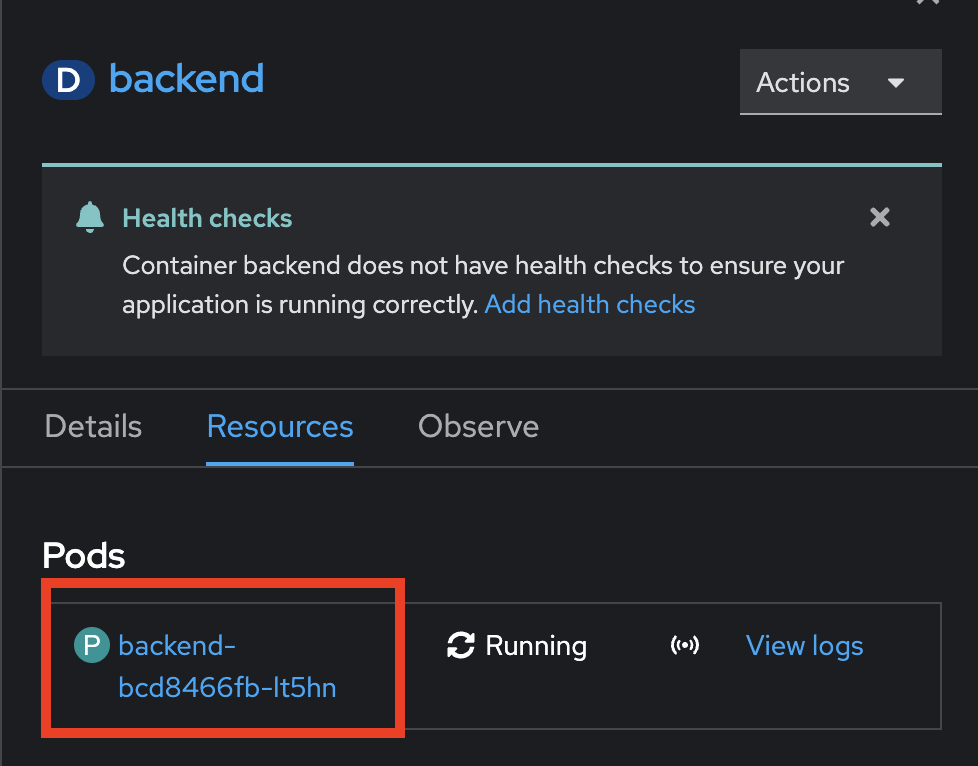Click the bell icon in Health checks alert
978x766 pixels.
click(90, 217)
